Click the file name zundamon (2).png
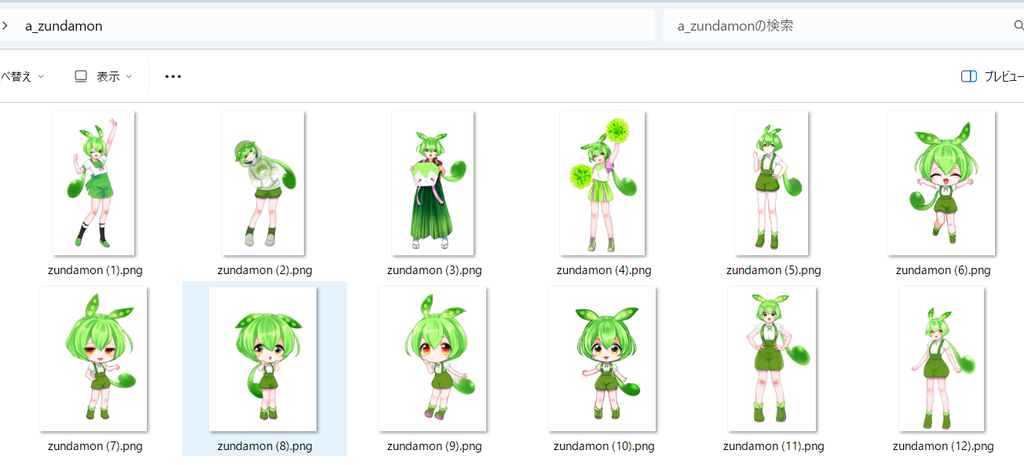The image size is (1024, 465). click(x=264, y=270)
